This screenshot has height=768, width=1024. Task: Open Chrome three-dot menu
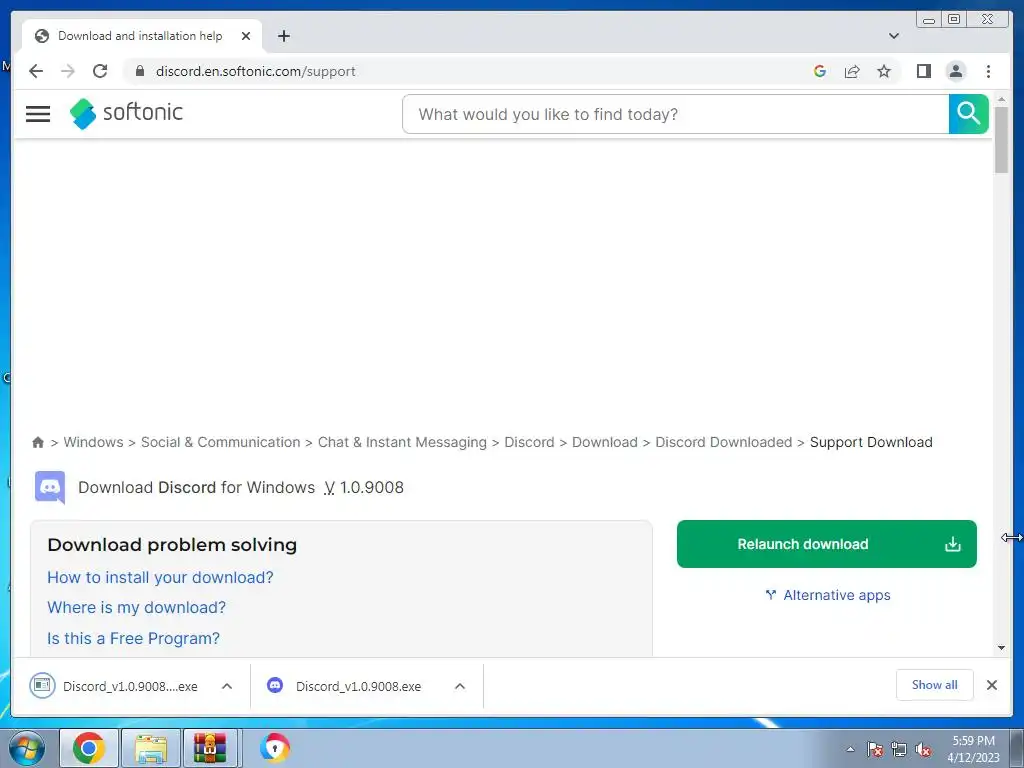[x=989, y=71]
